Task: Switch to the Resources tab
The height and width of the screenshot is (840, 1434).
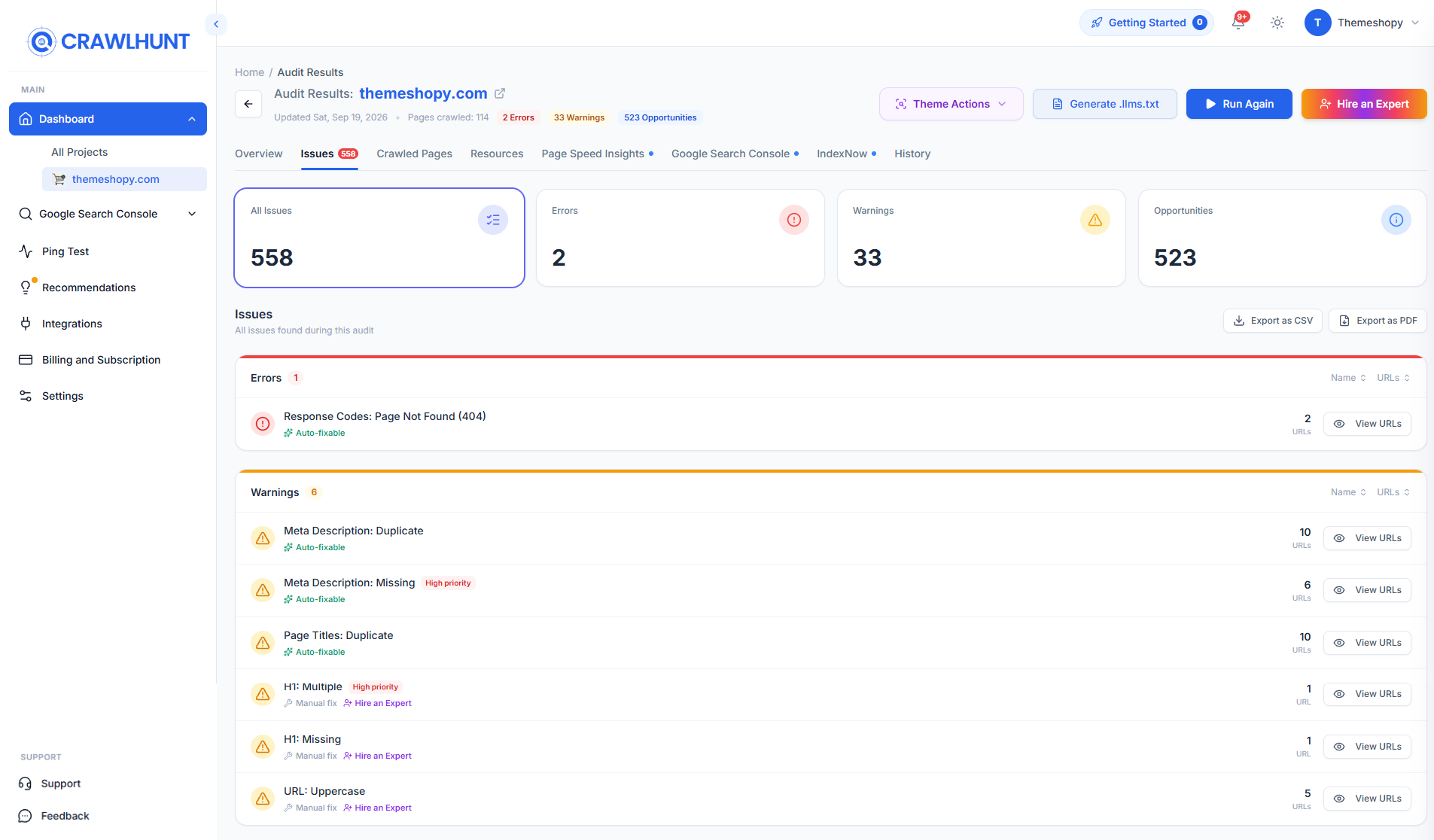Action: tap(497, 154)
